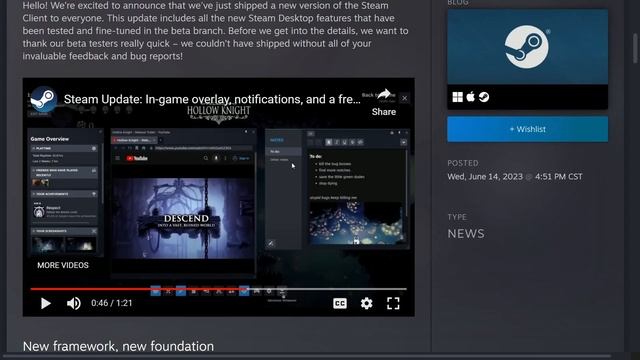This screenshot has width=640, height=360.
Task: Toggle closed captions with the CC button
Action: click(x=340, y=303)
